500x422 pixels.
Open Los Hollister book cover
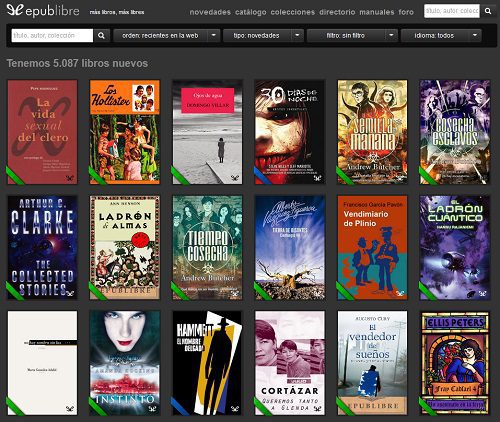pos(125,132)
